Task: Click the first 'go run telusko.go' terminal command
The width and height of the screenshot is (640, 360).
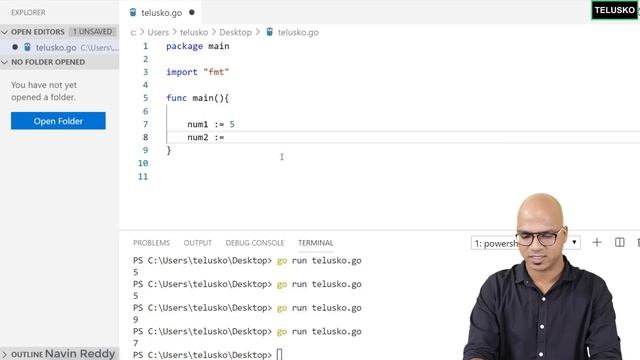Action: (319, 260)
